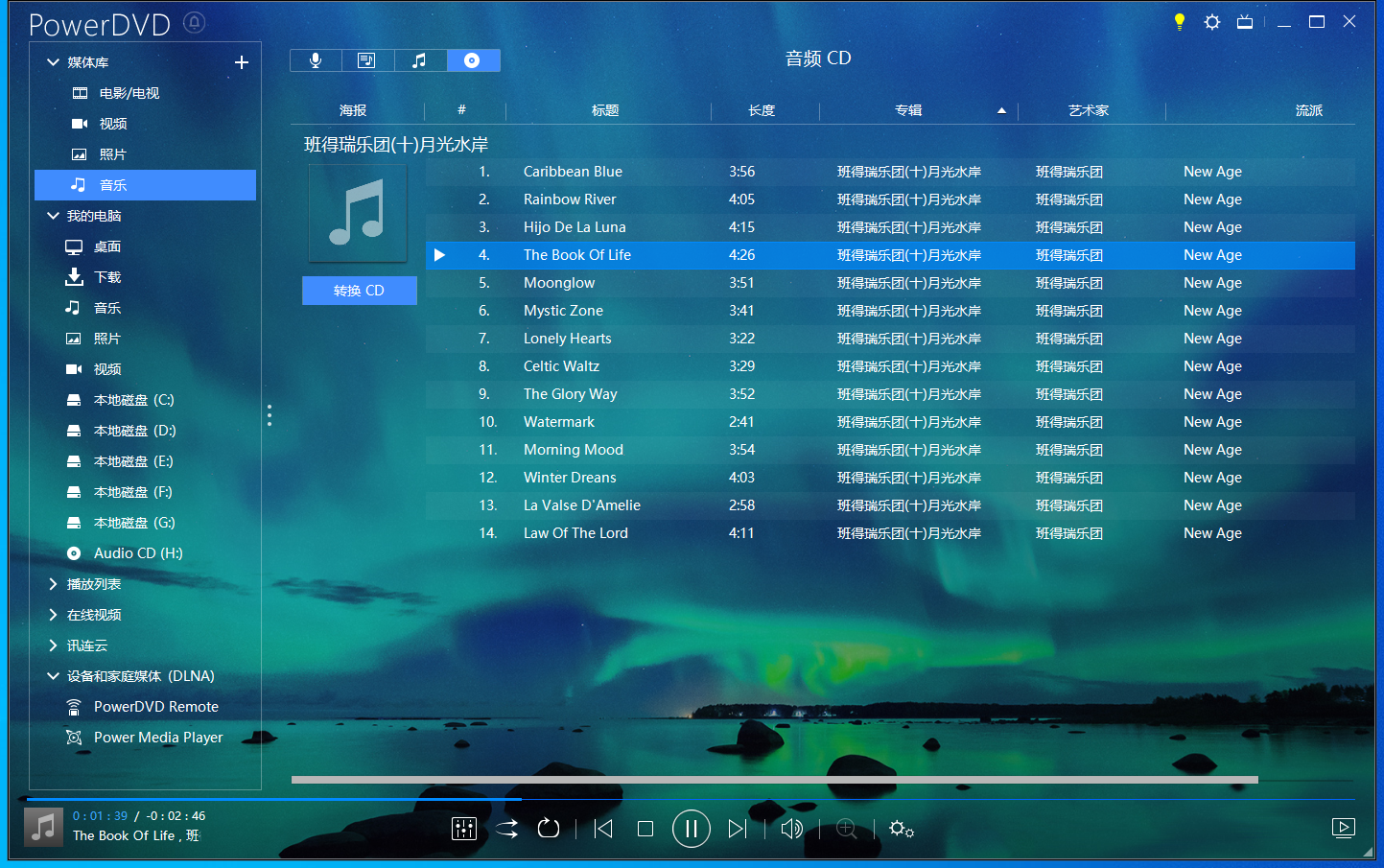
Task: Switch to the album list view tab
Action: 367,60
